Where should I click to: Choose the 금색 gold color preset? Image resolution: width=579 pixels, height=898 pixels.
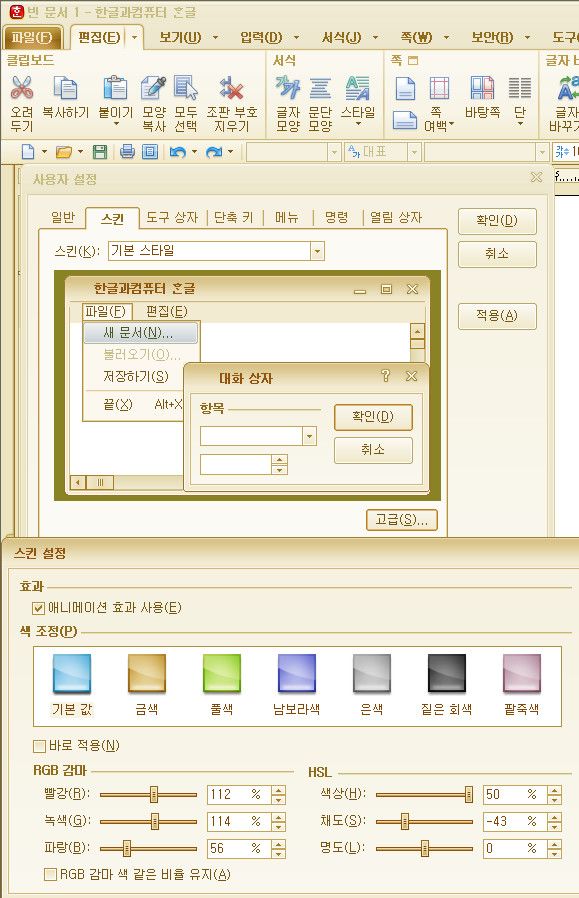pyautogui.click(x=147, y=674)
